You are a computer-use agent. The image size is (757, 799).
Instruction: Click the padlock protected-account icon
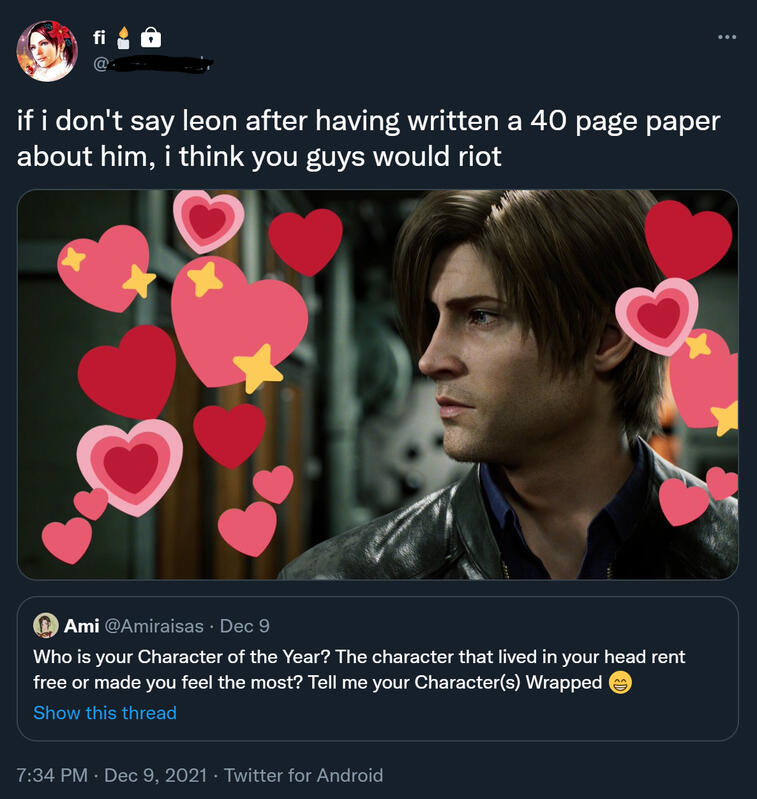151,38
